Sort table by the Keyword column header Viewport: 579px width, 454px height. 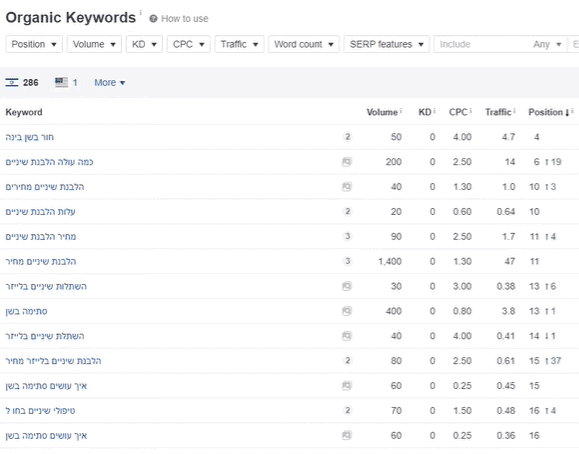tap(24, 112)
